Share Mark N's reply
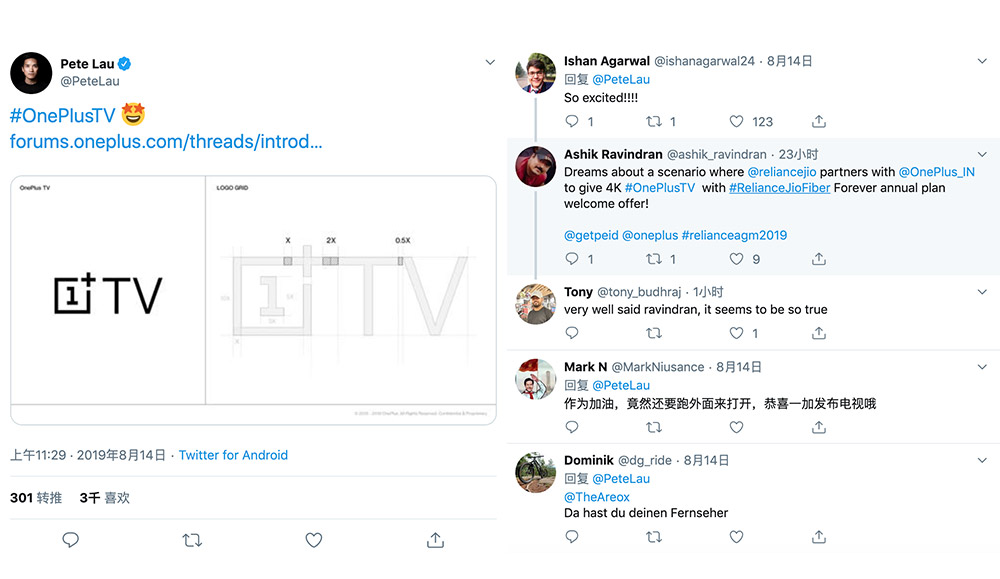1000x579 pixels. (x=819, y=427)
